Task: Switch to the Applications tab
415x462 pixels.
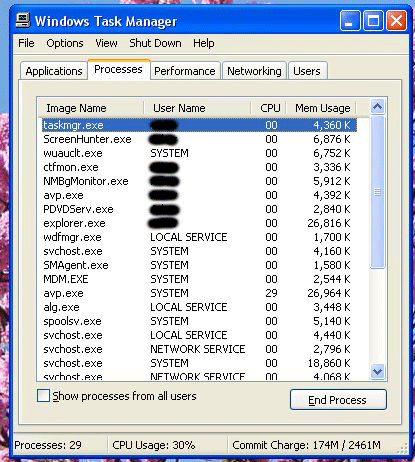Action: (x=54, y=71)
